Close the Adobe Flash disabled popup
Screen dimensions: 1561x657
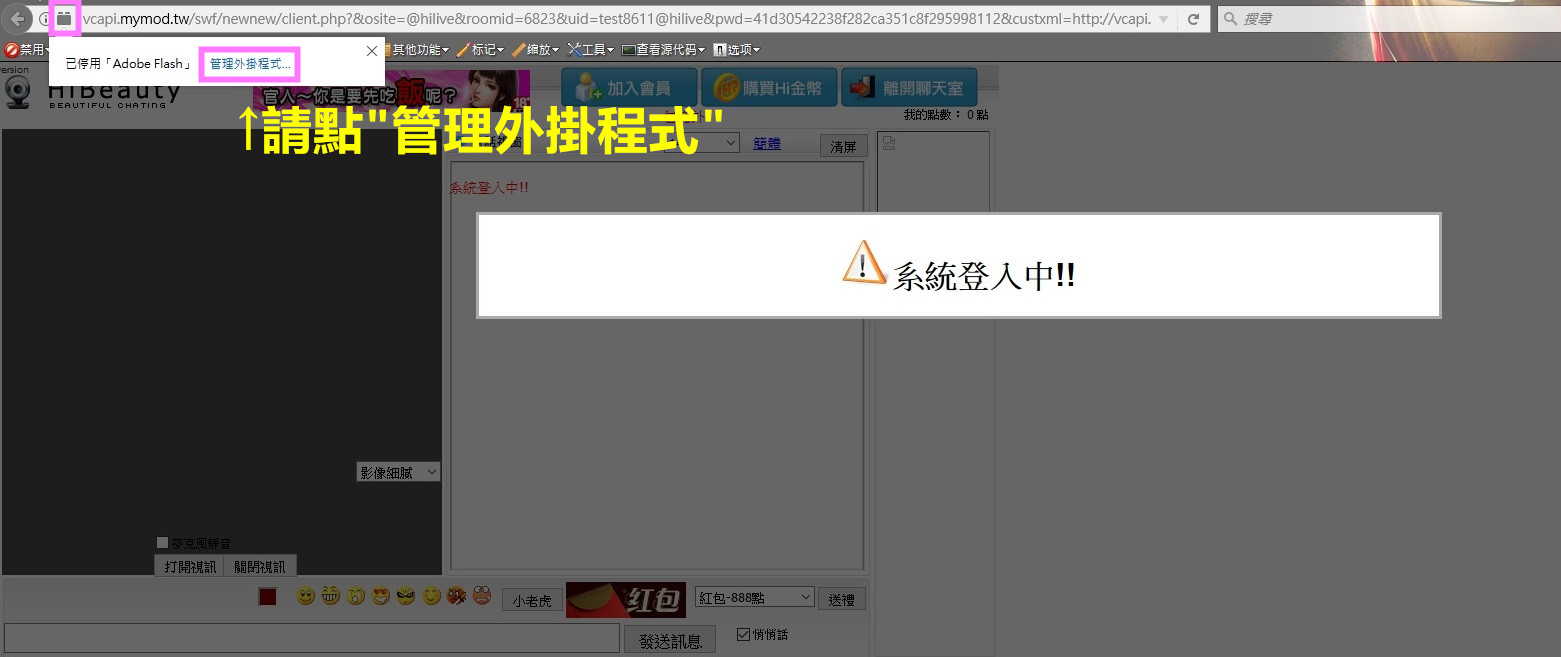click(x=372, y=50)
